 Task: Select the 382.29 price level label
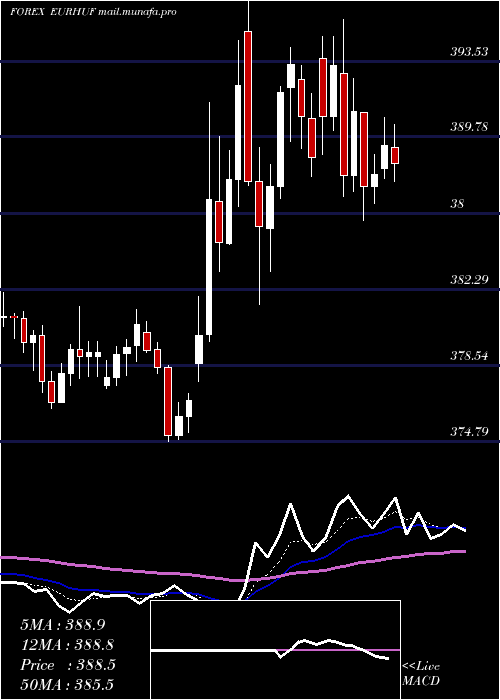(x=469, y=280)
